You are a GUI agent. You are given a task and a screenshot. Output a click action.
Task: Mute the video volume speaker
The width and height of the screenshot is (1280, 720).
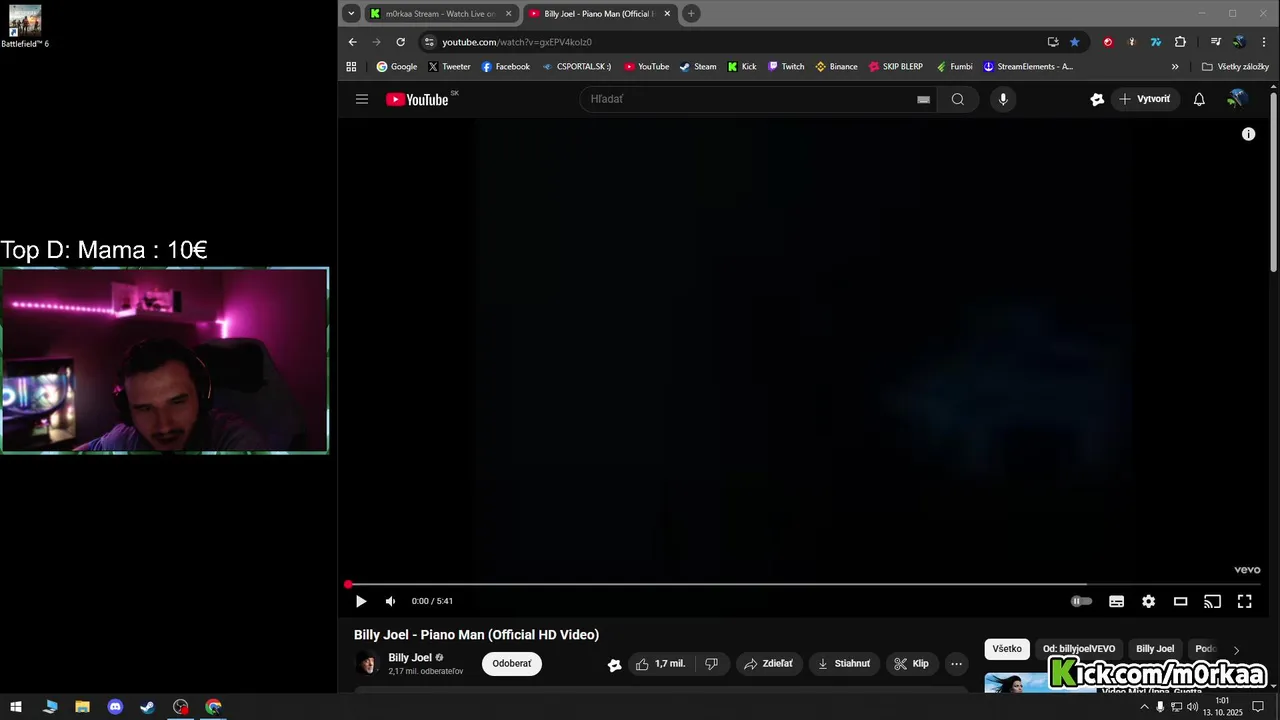click(391, 601)
